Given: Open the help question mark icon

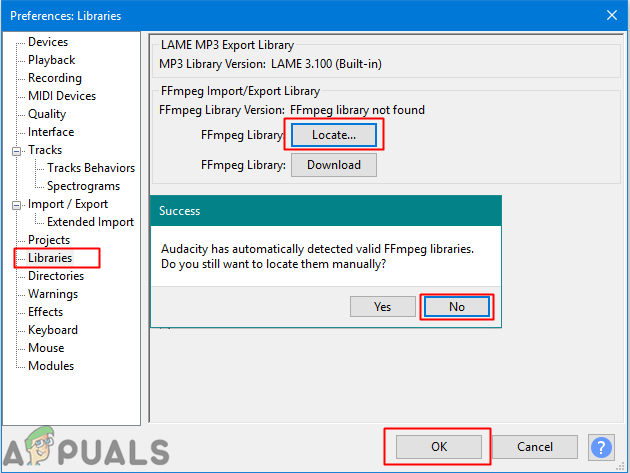Looking at the screenshot, I should (x=601, y=447).
